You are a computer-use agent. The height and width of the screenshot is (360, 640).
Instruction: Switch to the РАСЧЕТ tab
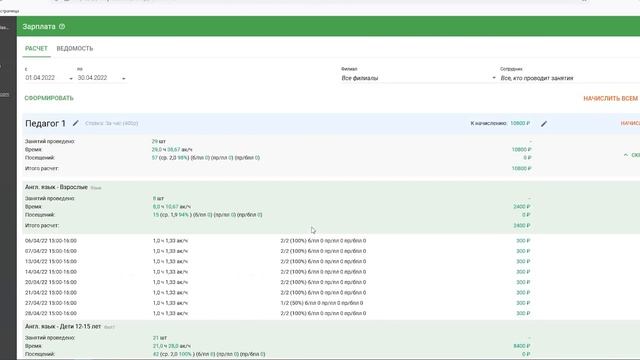(36, 49)
